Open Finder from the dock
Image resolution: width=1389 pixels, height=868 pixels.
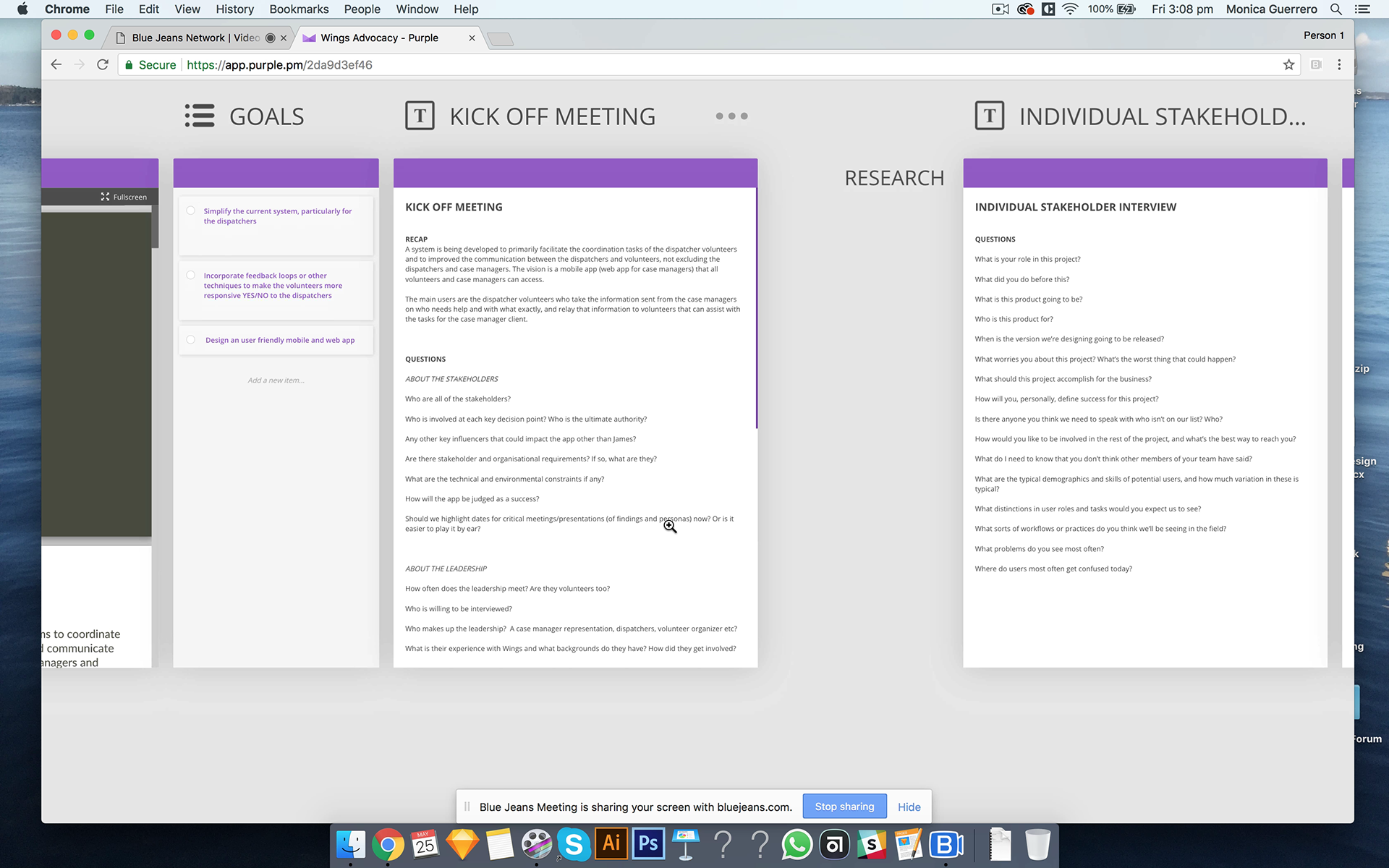point(351,844)
